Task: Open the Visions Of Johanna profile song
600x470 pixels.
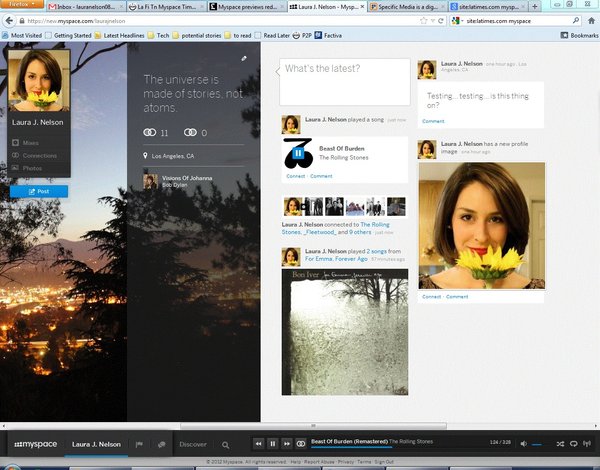Action: point(187,178)
